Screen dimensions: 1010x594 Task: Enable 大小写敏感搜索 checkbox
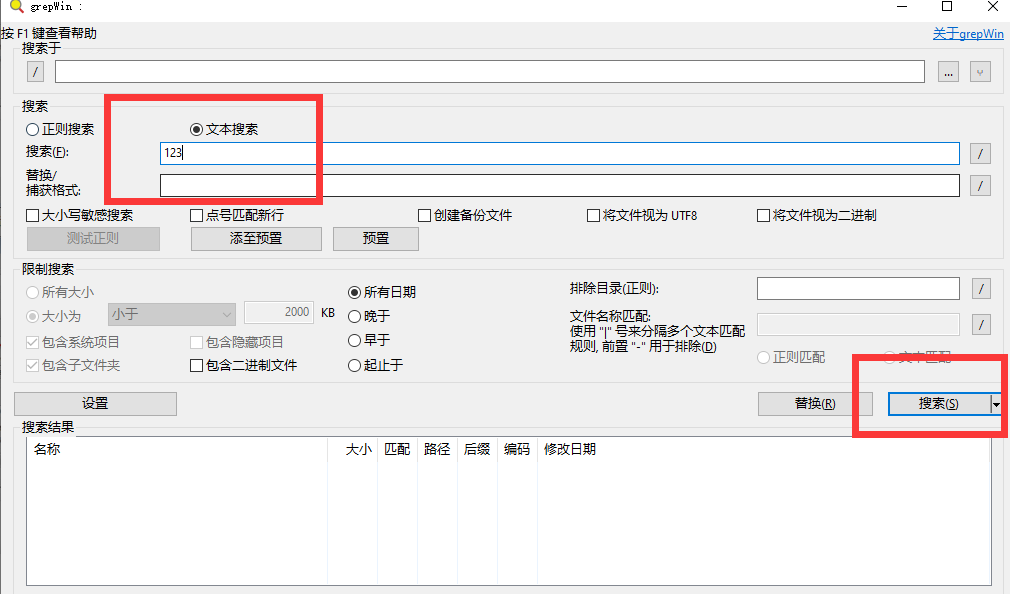point(33,215)
